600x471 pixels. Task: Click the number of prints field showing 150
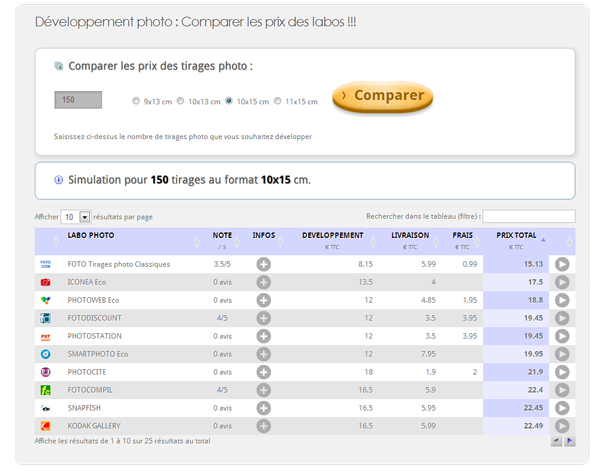tap(78, 100)
